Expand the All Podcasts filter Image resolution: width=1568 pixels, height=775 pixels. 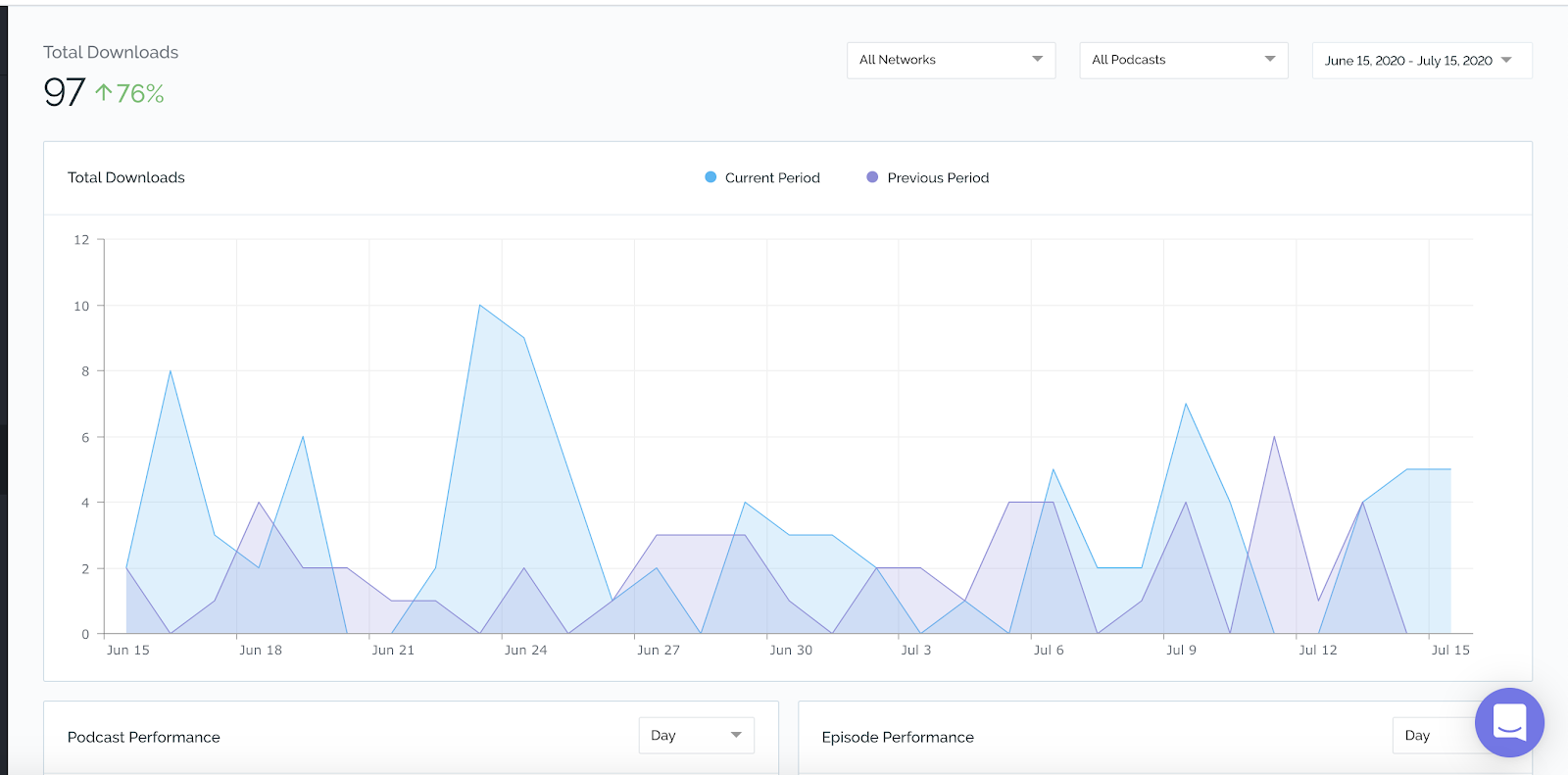click(1183, 60)
